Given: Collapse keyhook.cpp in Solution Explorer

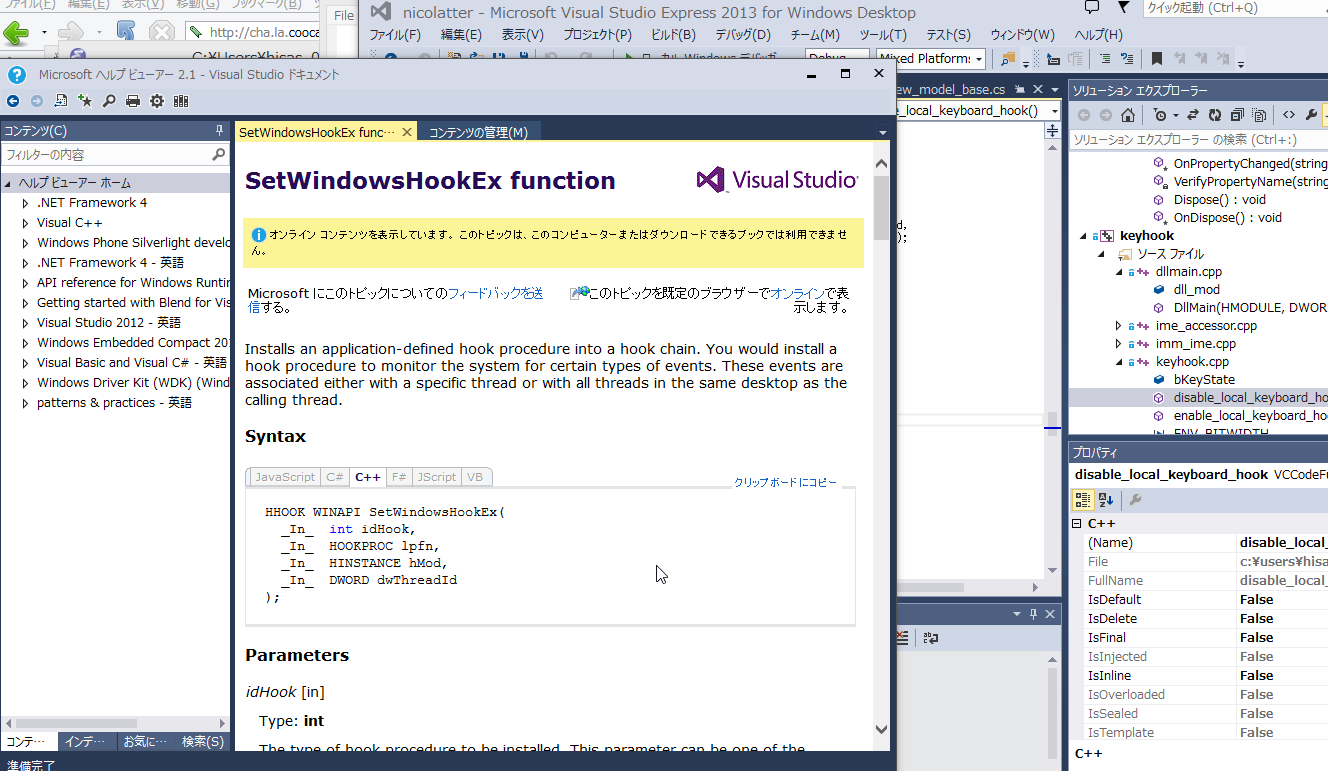Looking at the screenshot, I should tap(1119, 362).
